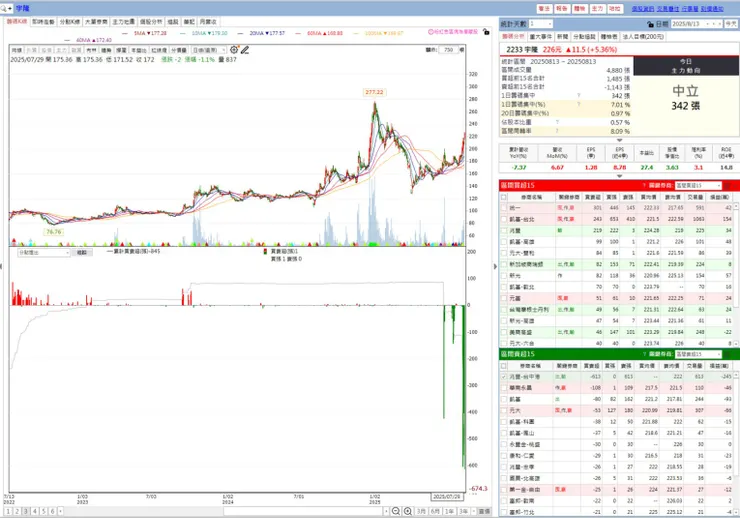The height and width of the screenshot is (518, 740).
Task: Open the 法人目標(200元) tab
Action: (x=643, y=36)
